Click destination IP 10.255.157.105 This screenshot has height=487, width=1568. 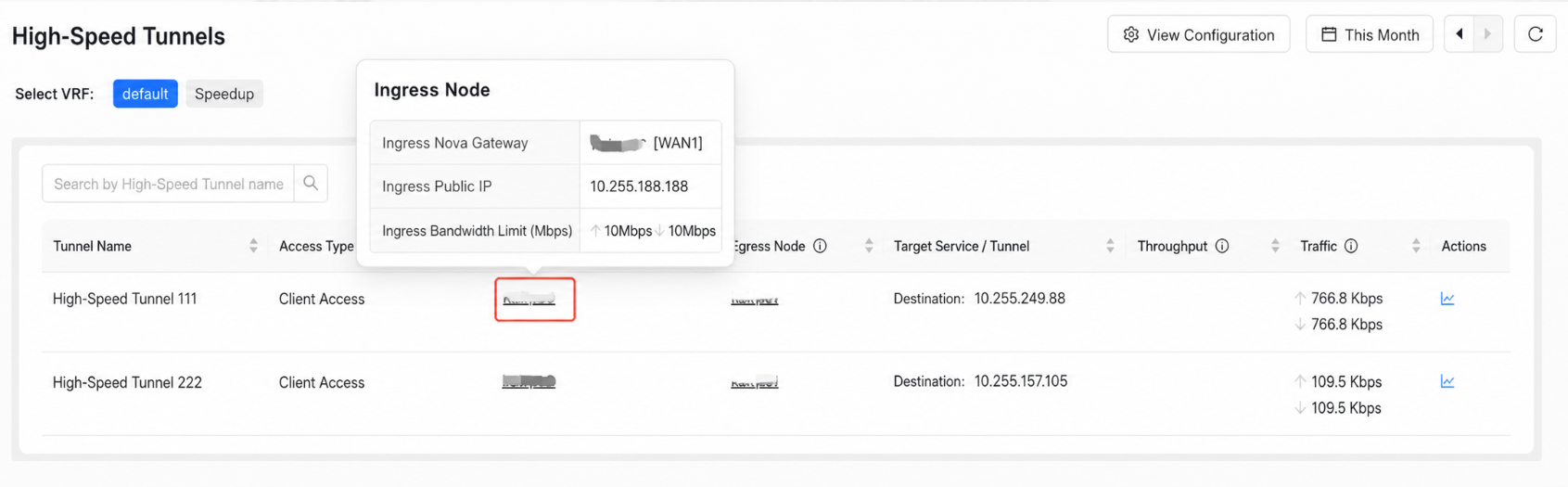pos(1021,381)
